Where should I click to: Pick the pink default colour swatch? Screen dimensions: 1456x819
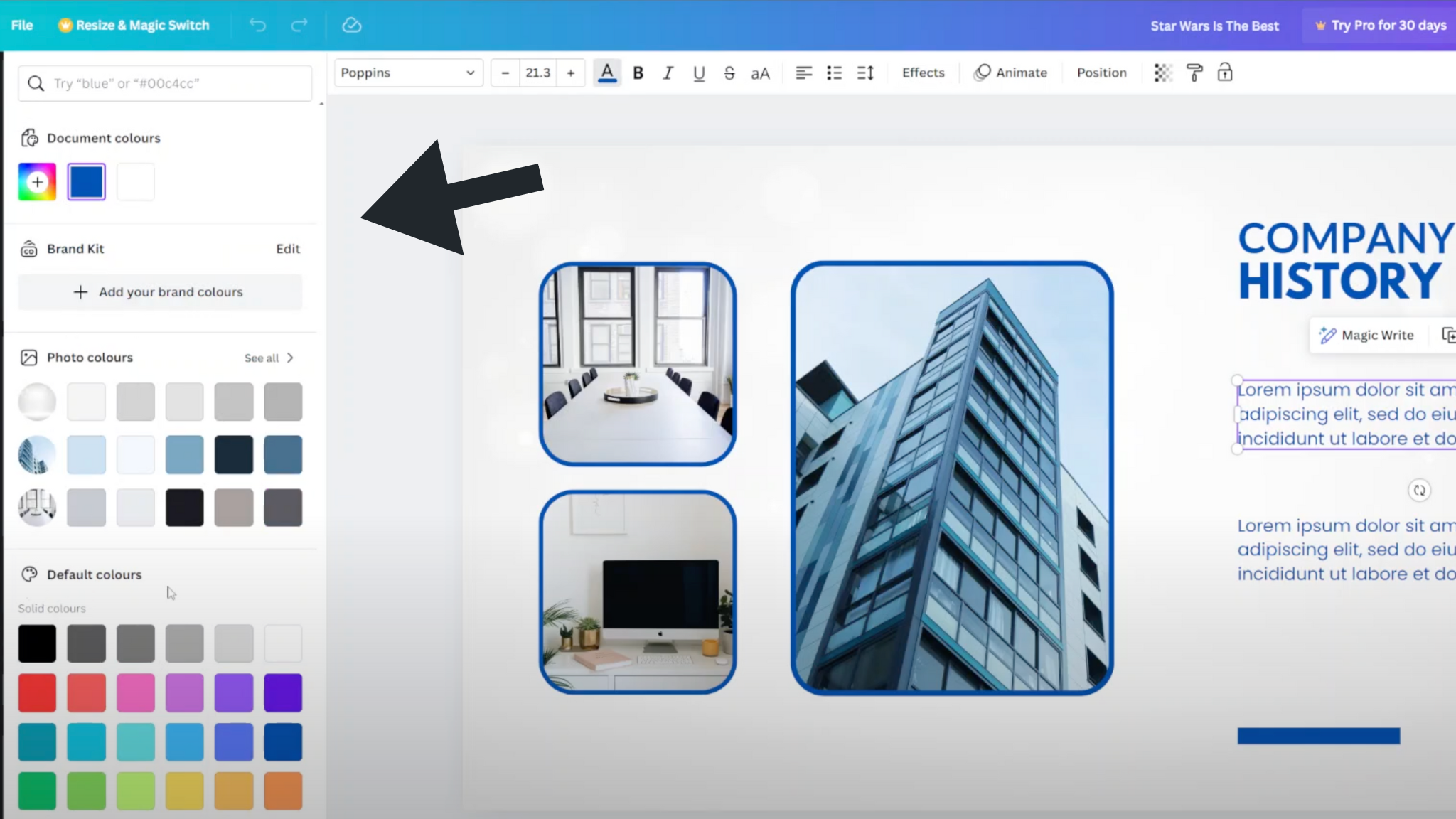click(136, 693)
